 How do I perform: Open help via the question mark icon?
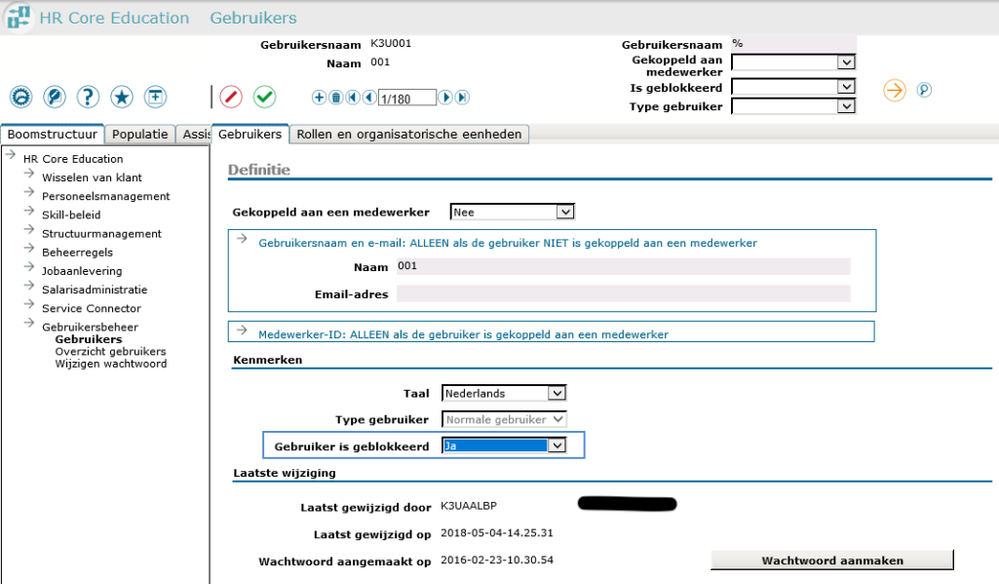click(x=88, y=97)
